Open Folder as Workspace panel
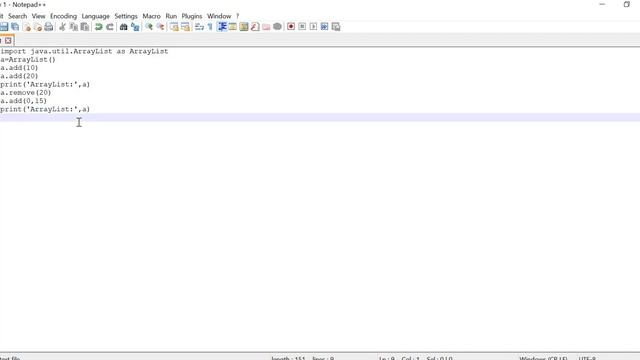 266,27
